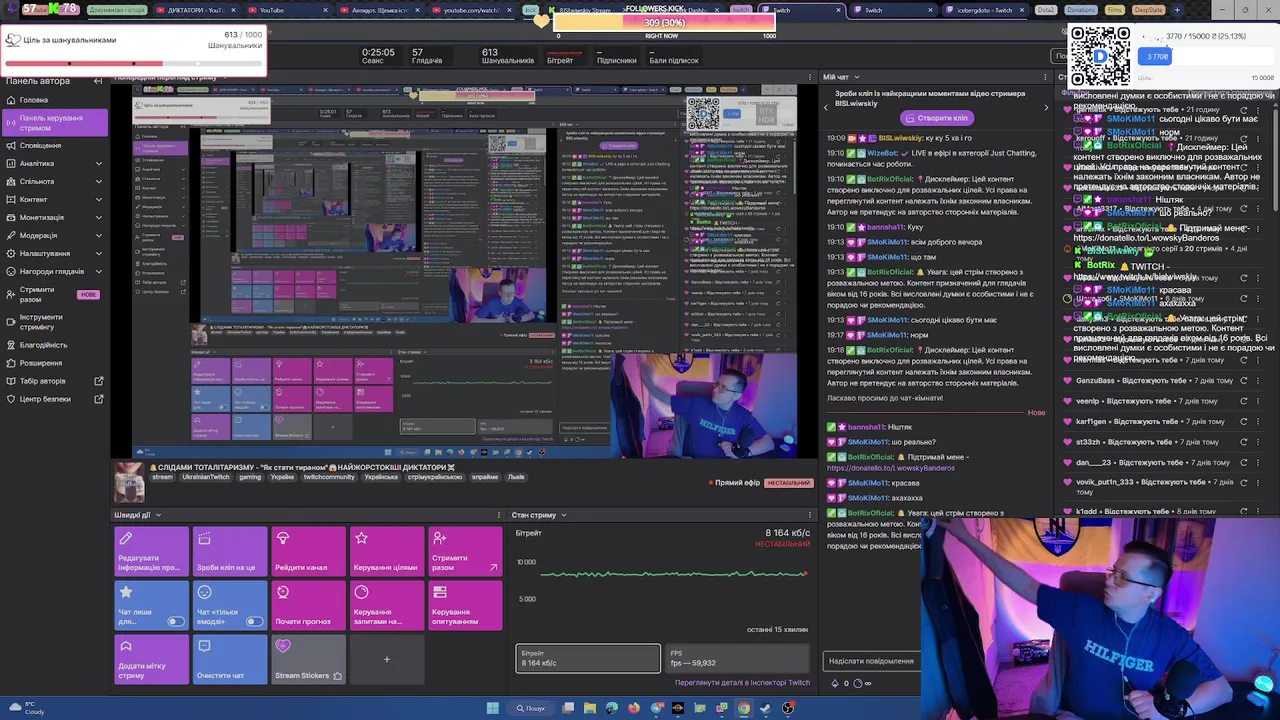The image size is (1280, 720).
Task: Open the Windows Start menu on taskbar
Action: 492,708
